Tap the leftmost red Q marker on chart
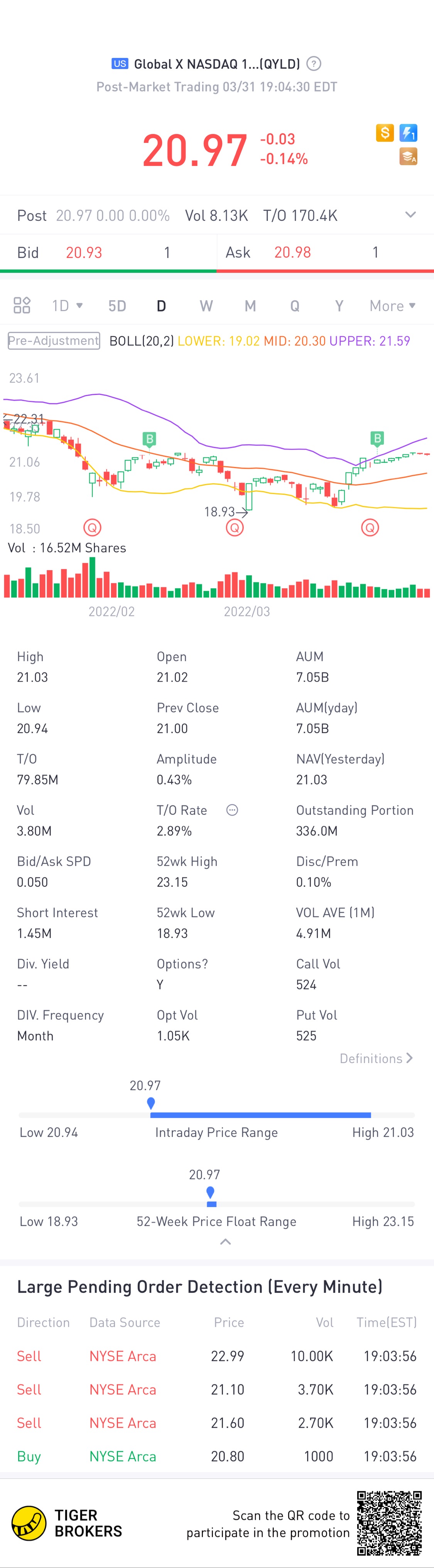 (92, 527)
